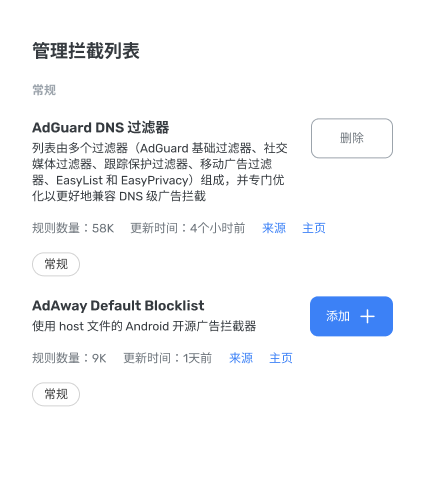Click the plus icon on 添加 button

pos(367,316)
